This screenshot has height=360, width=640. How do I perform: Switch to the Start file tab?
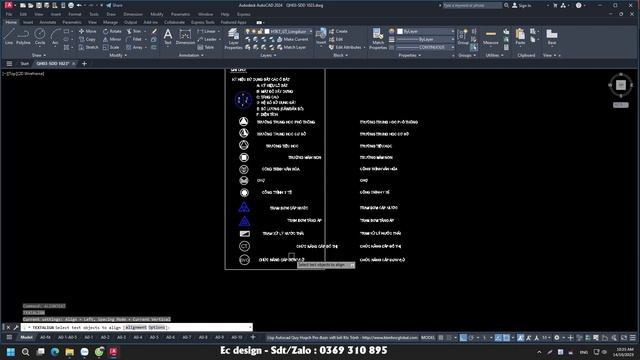pos(24,64)
